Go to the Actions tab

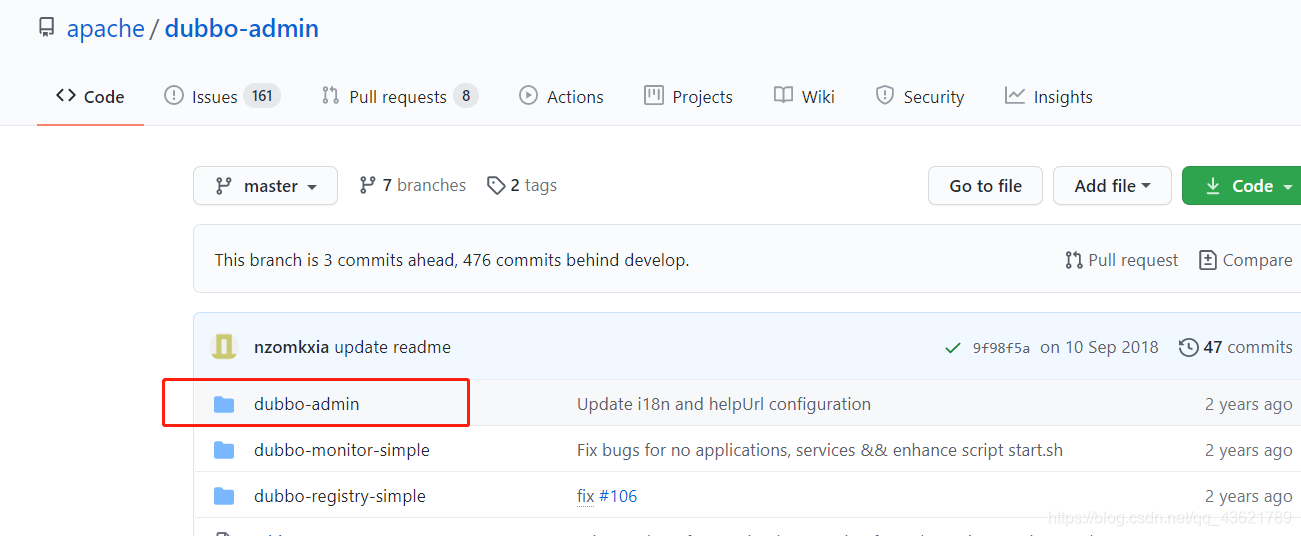click(561, 97)
